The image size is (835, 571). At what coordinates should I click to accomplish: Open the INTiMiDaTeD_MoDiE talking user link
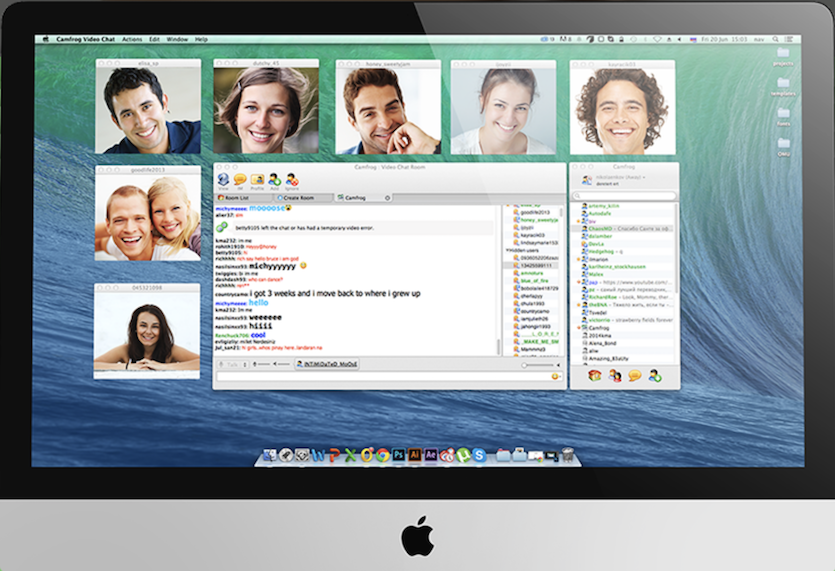327,364
